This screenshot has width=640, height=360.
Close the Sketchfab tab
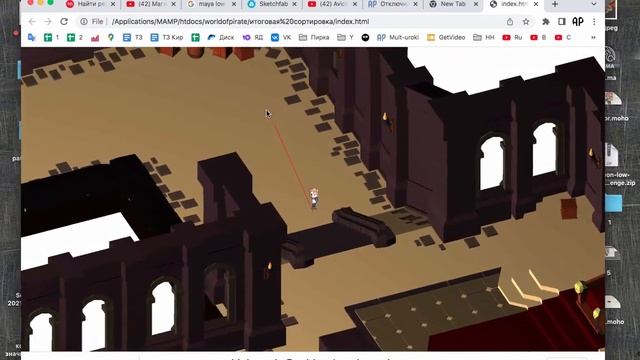pyautogui.click(x=294, y=4)
